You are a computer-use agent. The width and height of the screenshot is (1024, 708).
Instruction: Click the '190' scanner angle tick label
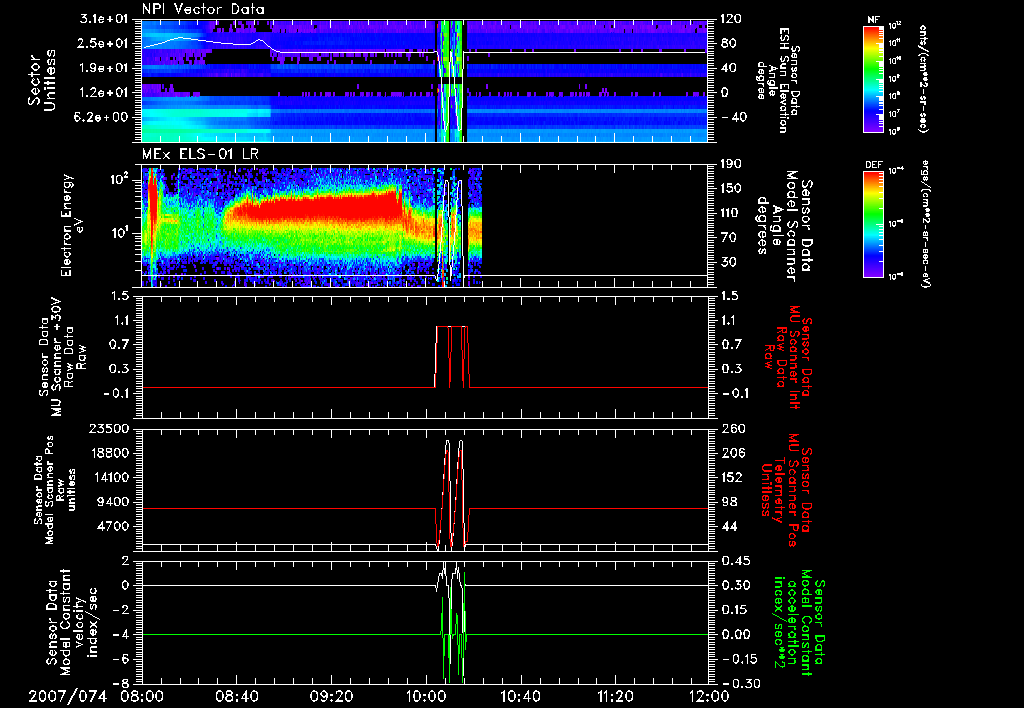tap(731, 164)
